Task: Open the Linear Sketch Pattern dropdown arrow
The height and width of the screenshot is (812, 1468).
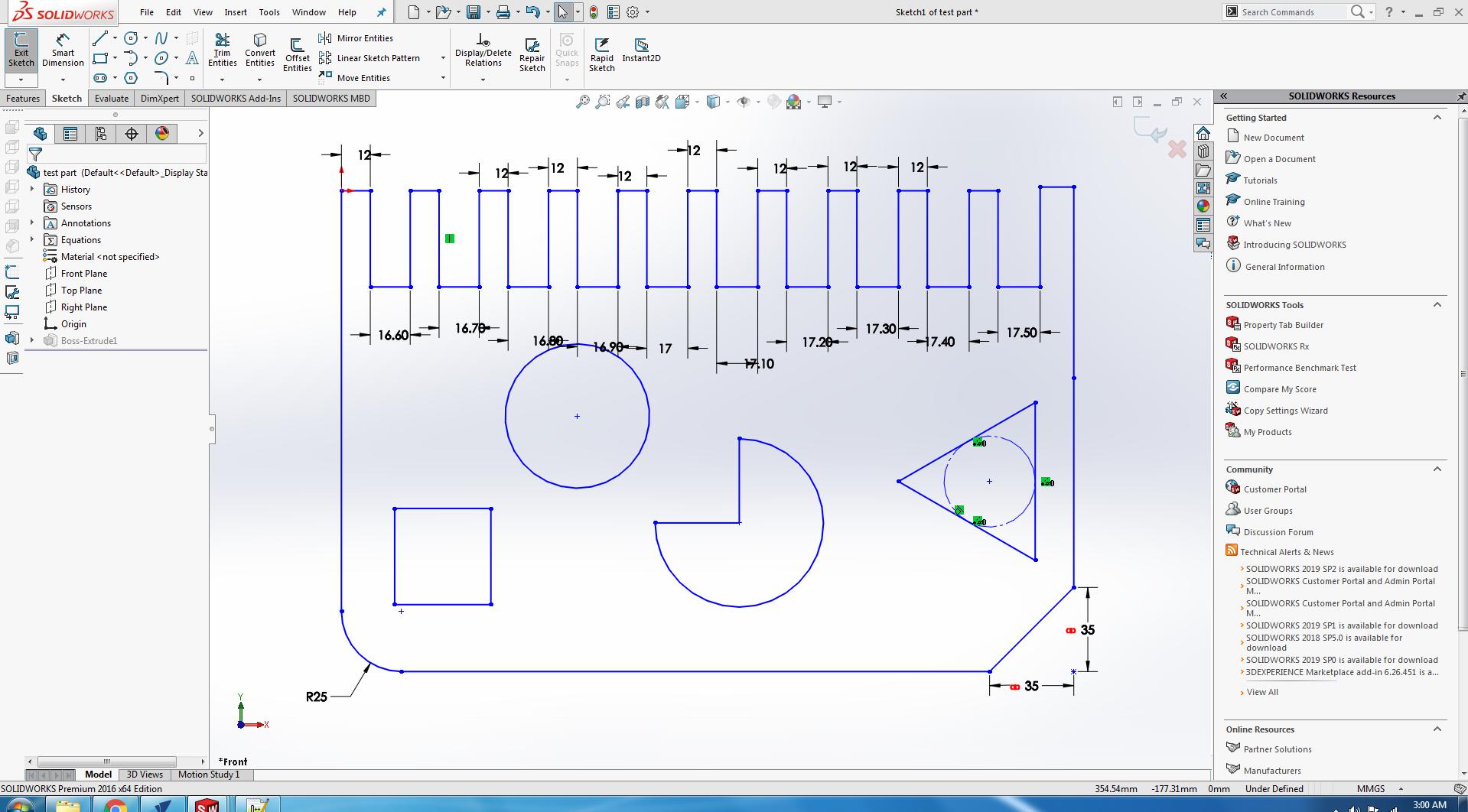Action: [442, 58]
